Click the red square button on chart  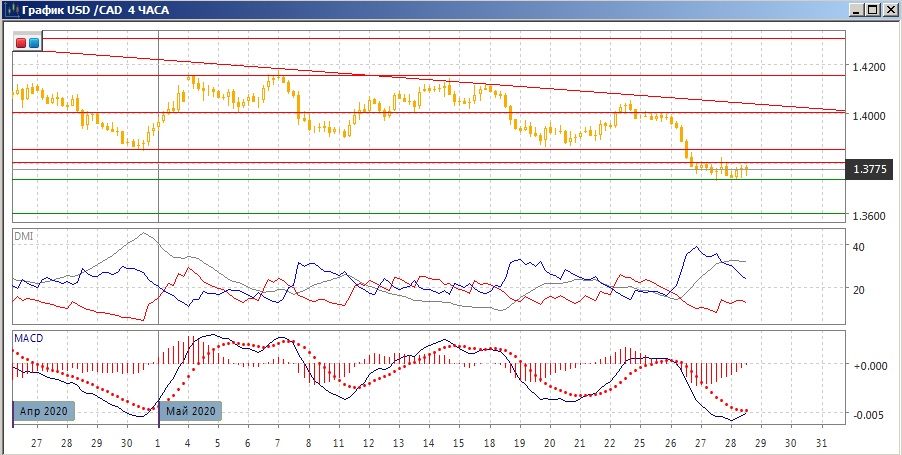[21, 43]
